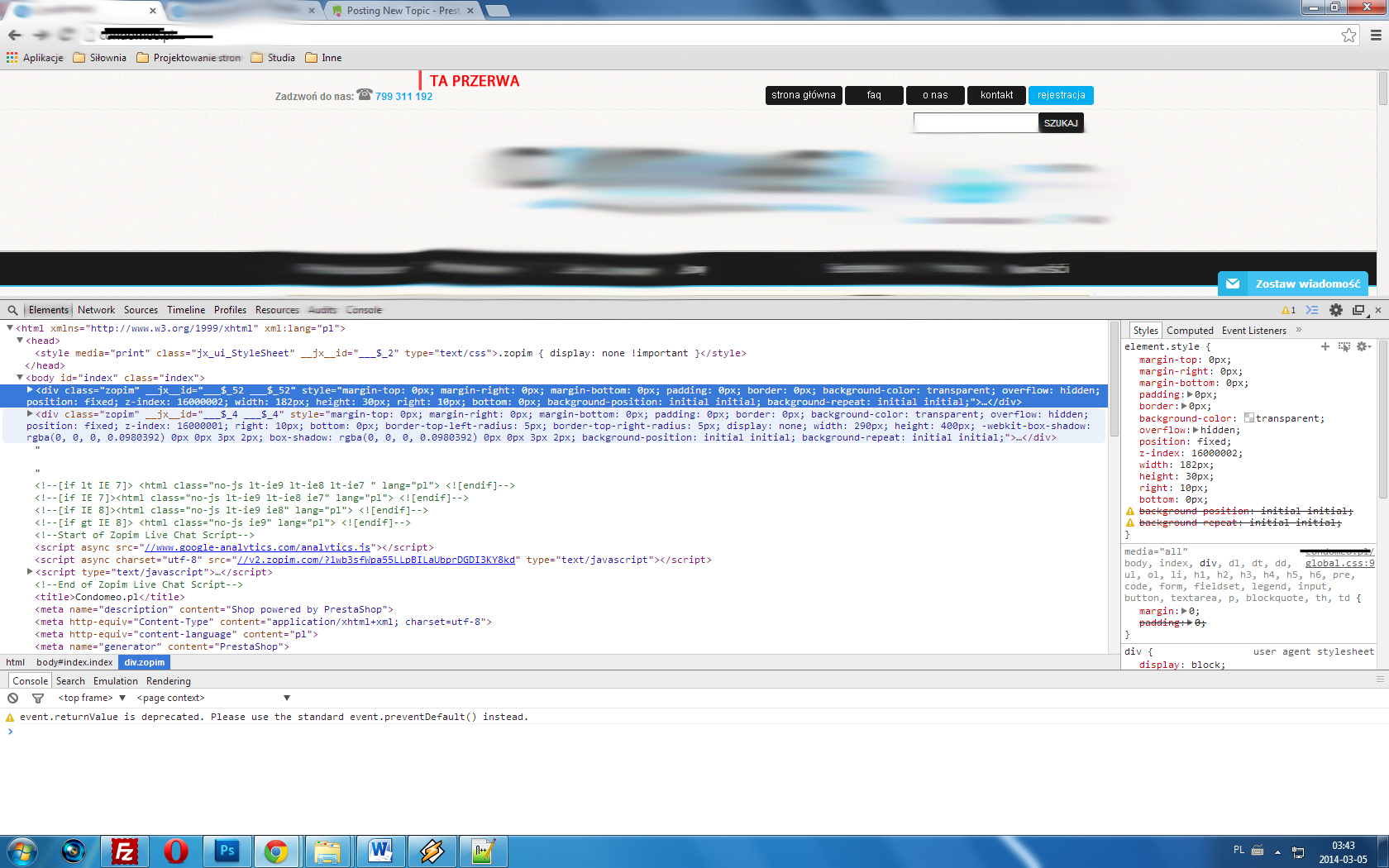
Task: Click the DevTools search magnifier icon
Action: tap(12, 310)
